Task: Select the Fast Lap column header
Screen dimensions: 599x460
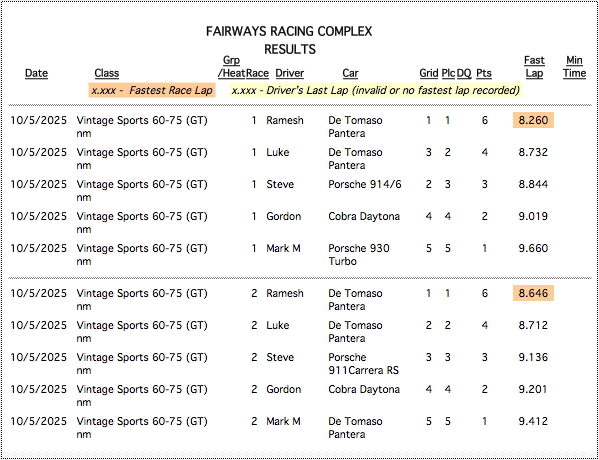Action: 534,66
